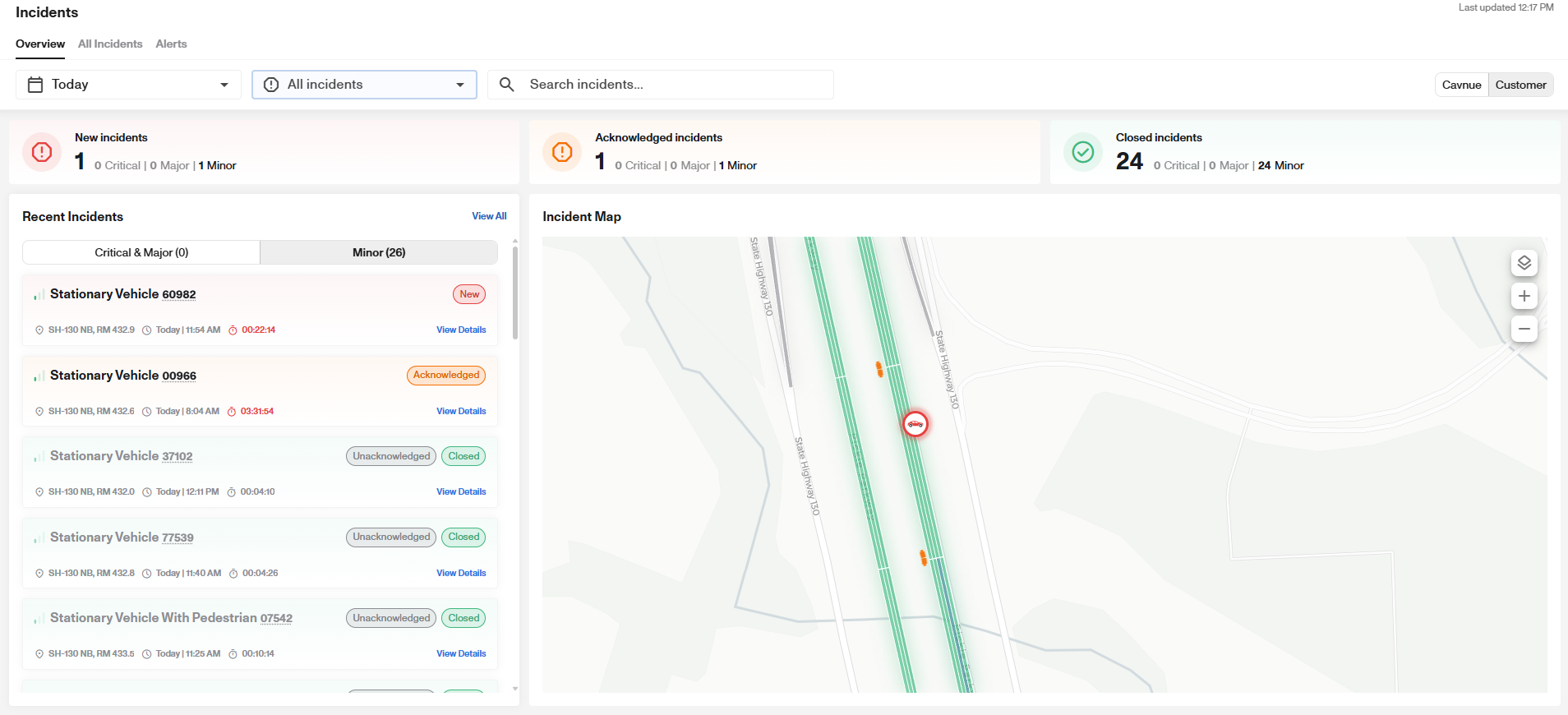The width and height of the screenshot is (1568, 715).
Task: Click the Closed incidents green check icon
Action: [1083, 152]
